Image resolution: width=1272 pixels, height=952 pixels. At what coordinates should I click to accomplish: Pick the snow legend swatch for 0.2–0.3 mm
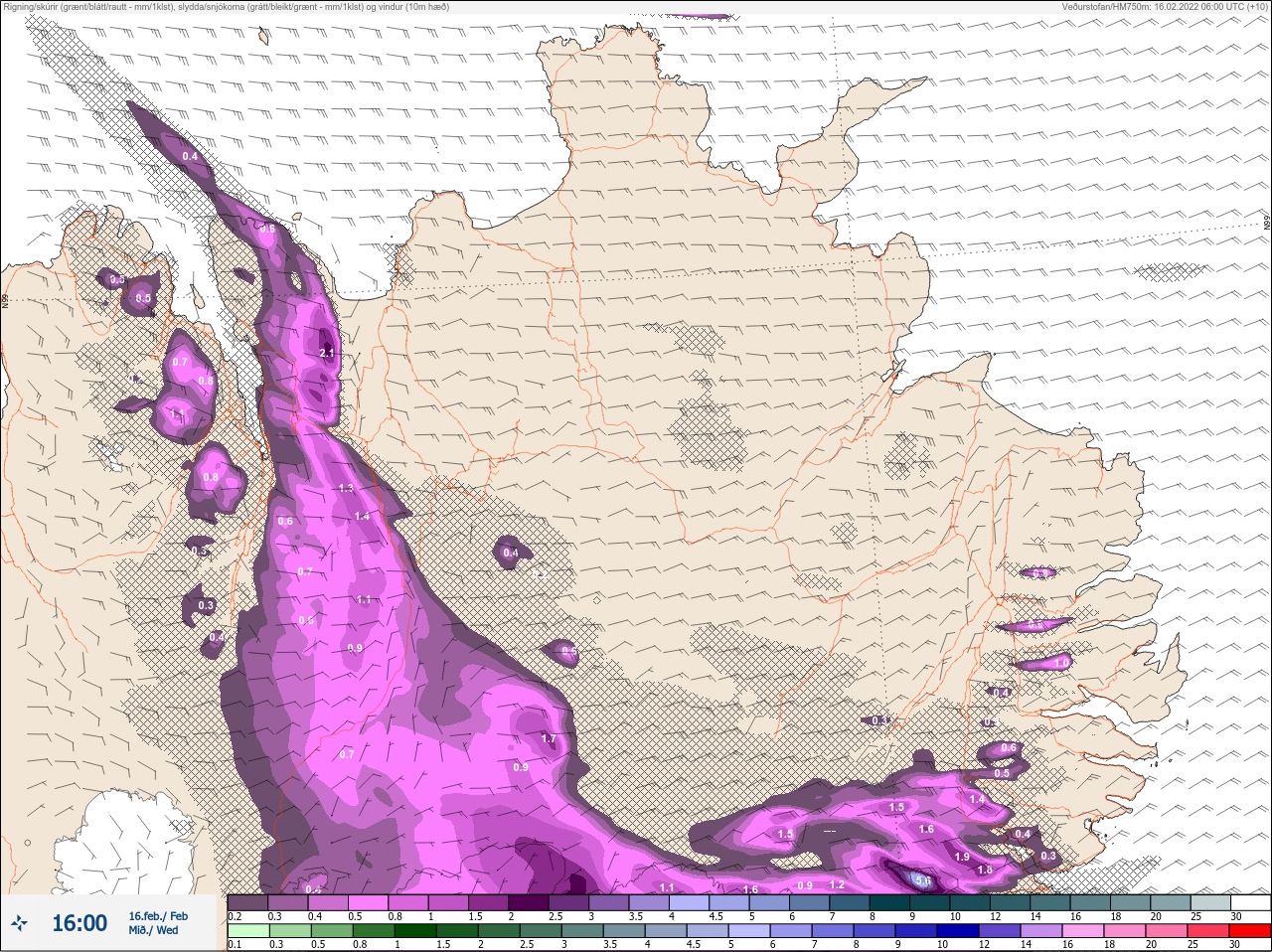(x=248, y=902)
